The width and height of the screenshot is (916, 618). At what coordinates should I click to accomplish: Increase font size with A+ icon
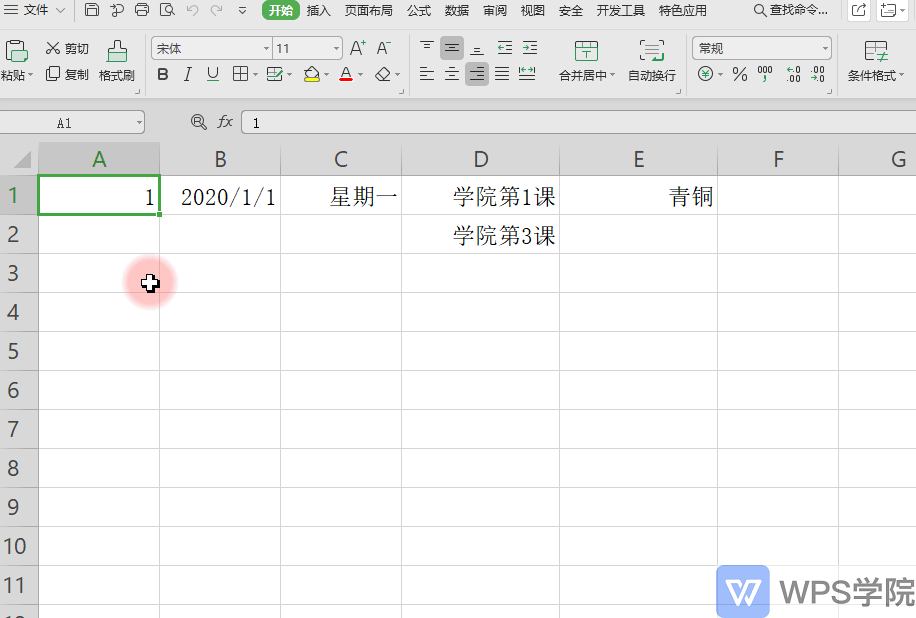(358, 48)
